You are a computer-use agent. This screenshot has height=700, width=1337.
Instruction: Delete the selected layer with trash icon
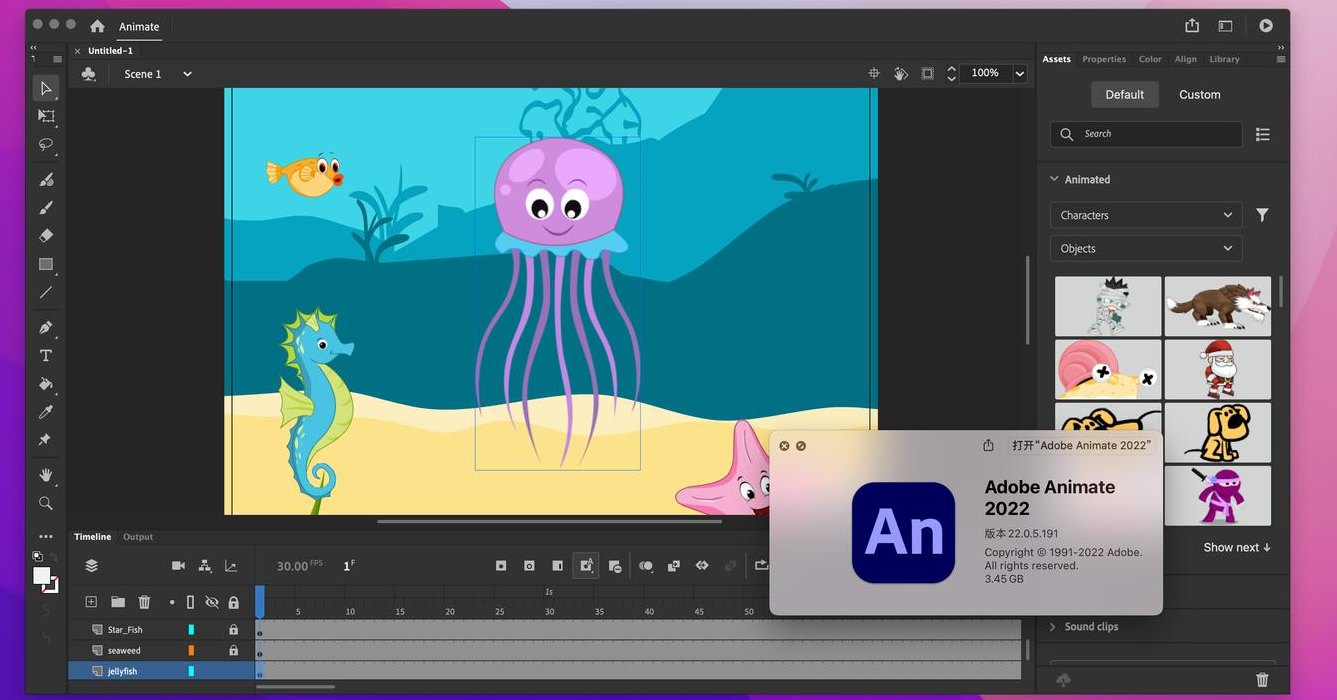[144, 602]
